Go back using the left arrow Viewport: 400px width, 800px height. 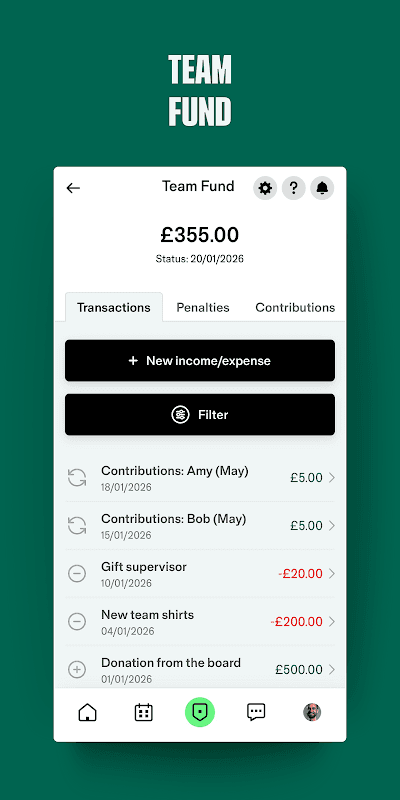point(73,188)
